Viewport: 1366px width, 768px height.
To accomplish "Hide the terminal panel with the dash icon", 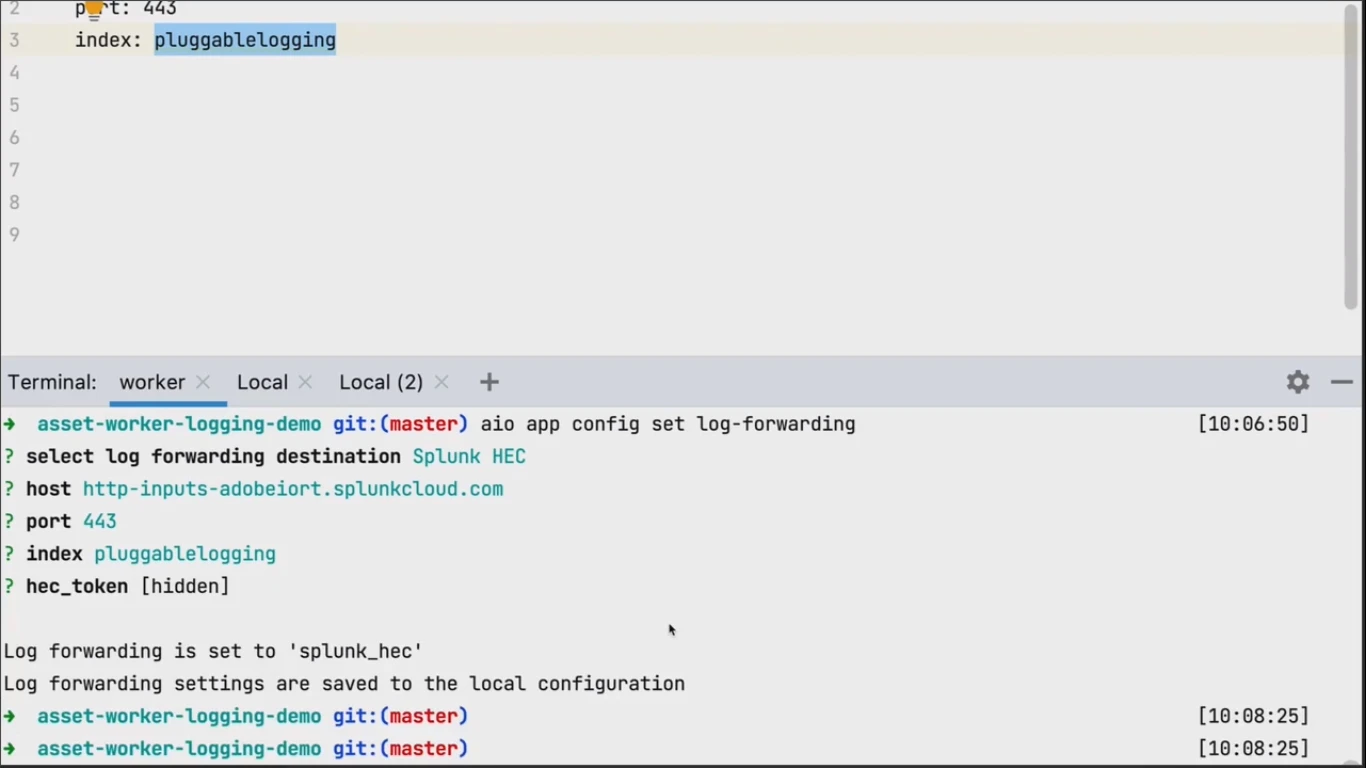I will [1341, 382].
